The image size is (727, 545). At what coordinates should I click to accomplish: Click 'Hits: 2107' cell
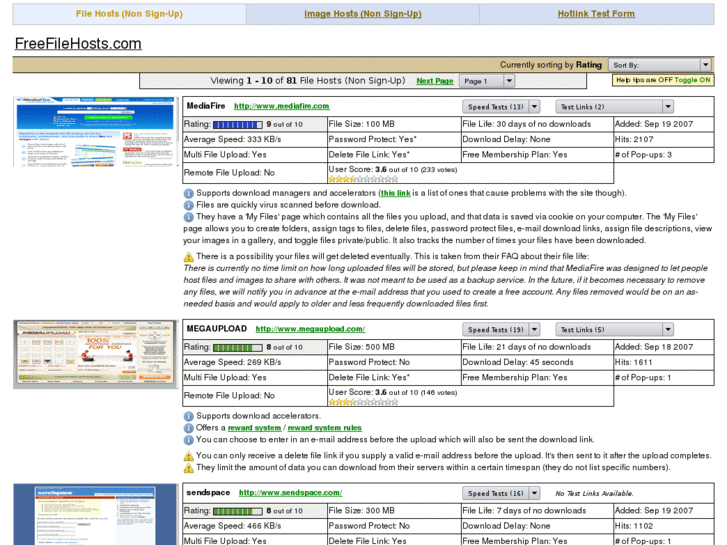point(664,140)
